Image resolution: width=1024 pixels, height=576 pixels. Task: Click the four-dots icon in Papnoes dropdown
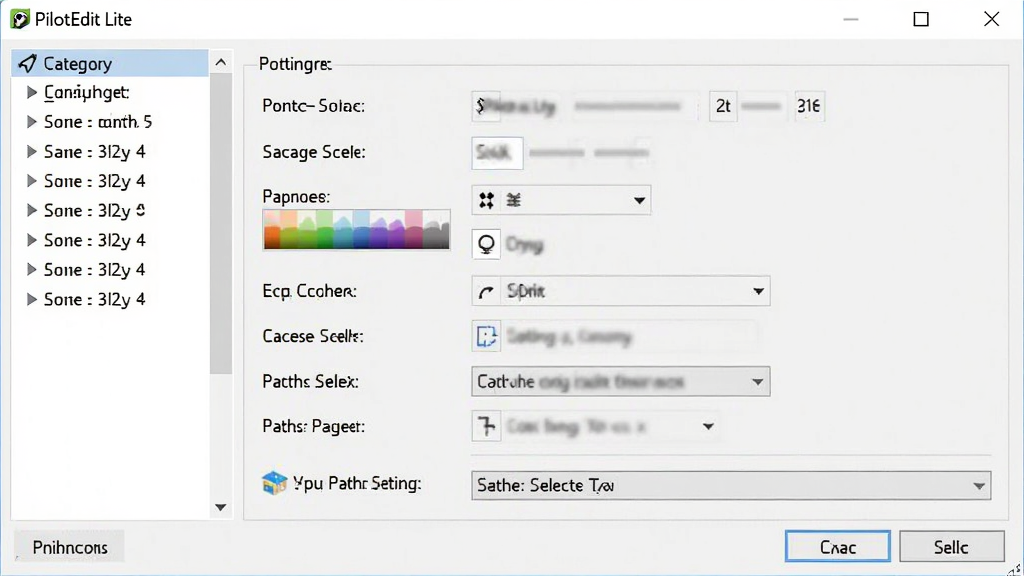pyautogui.click(x=486, y=200)
